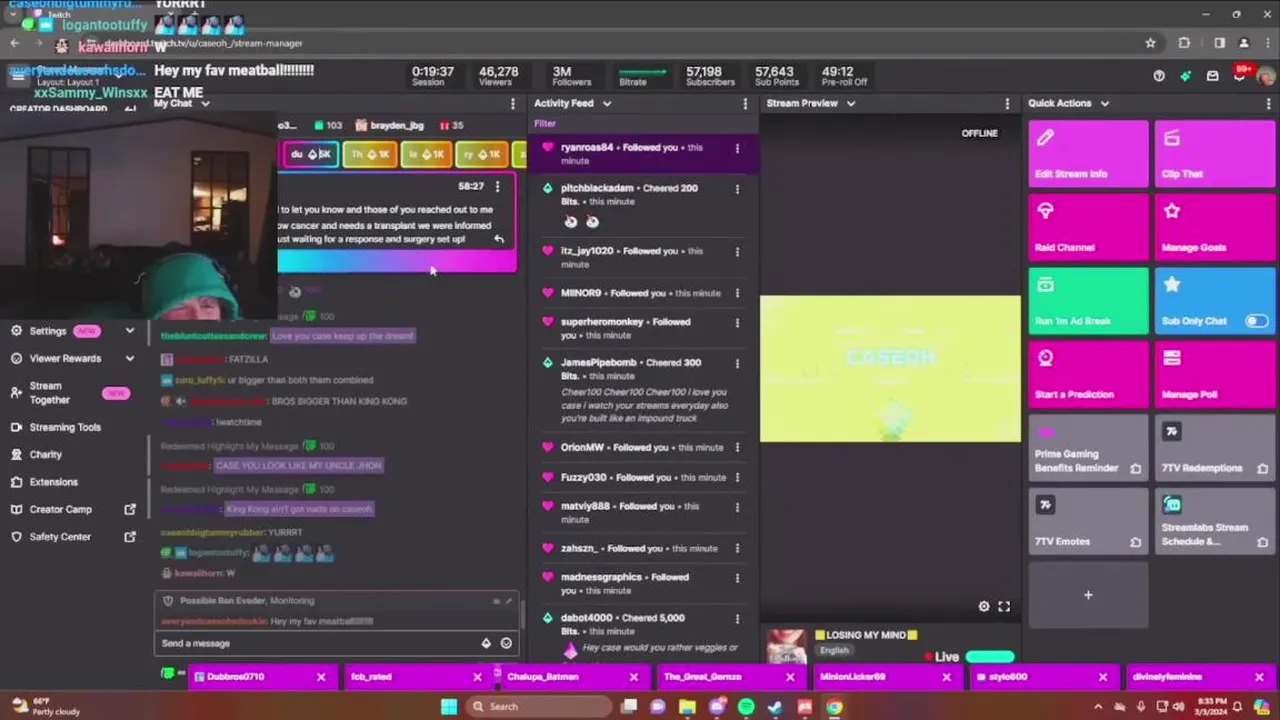Start a Prediction quick action
Viewport: 1280px width, 720px height.
(1088, 374)
